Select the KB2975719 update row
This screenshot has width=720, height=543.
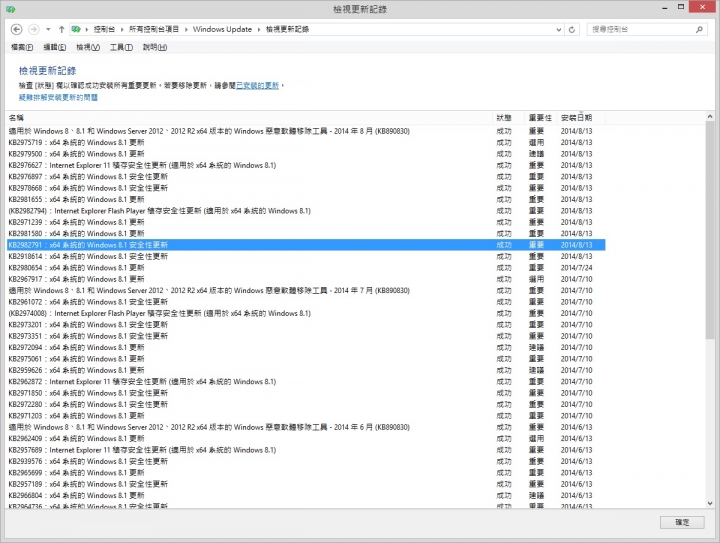[x=306, y=142]
